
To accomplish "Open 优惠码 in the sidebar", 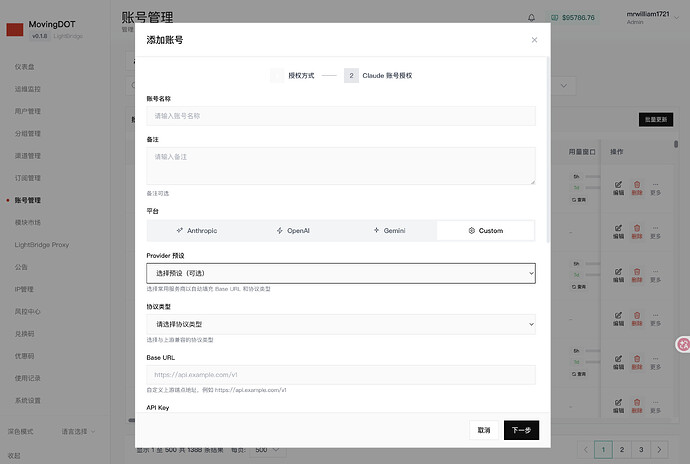I will [x=25, y=356].
